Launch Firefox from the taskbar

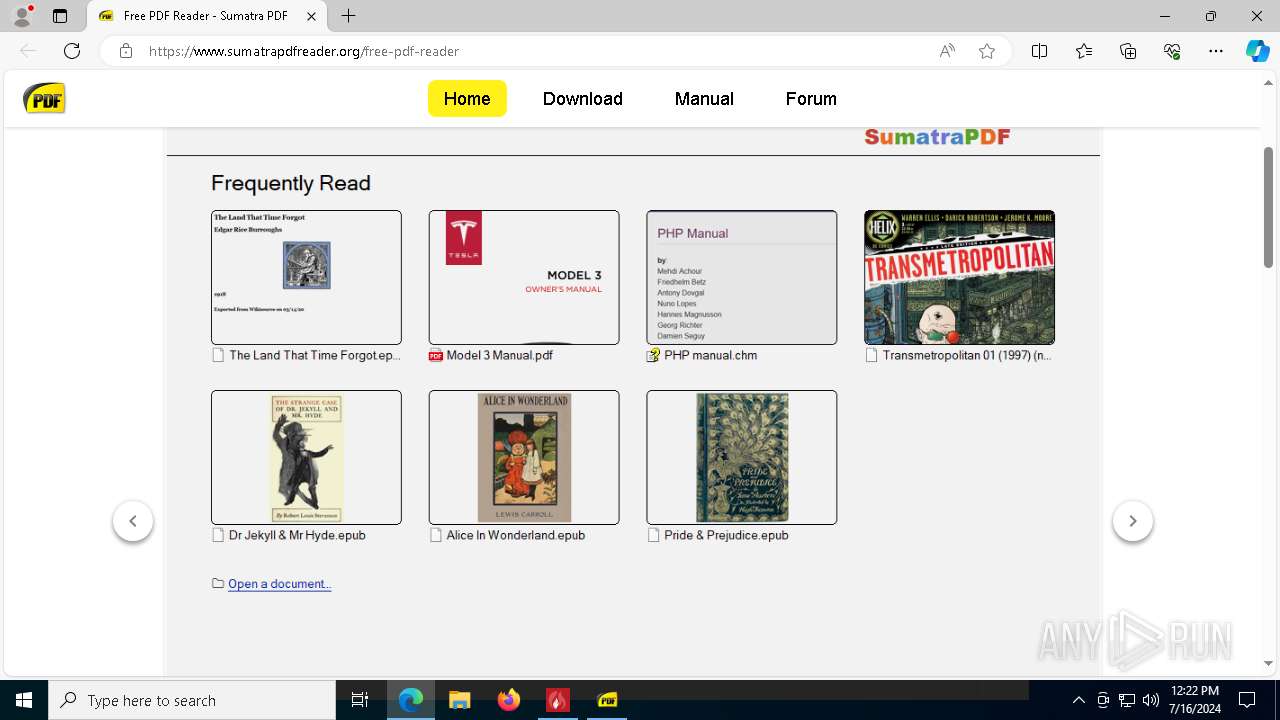click(x=509, y=700)
